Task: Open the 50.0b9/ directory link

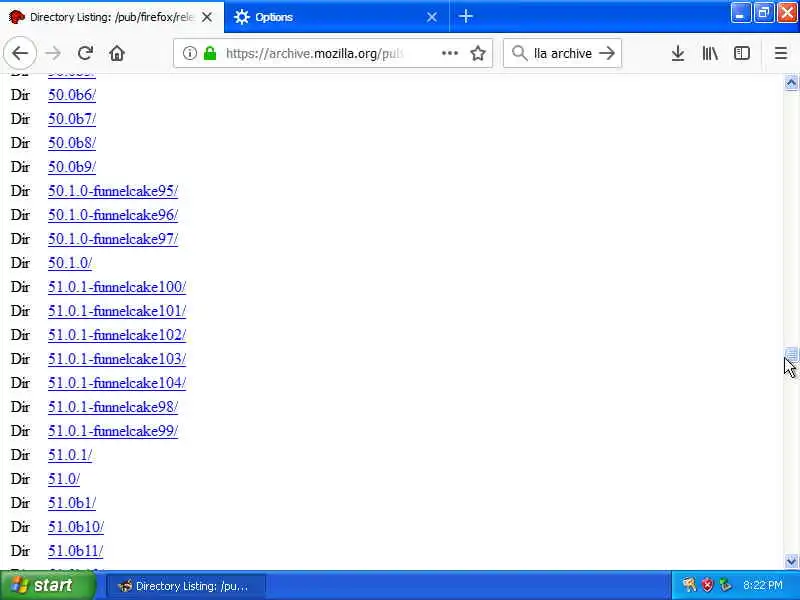Action: [72, 167]
